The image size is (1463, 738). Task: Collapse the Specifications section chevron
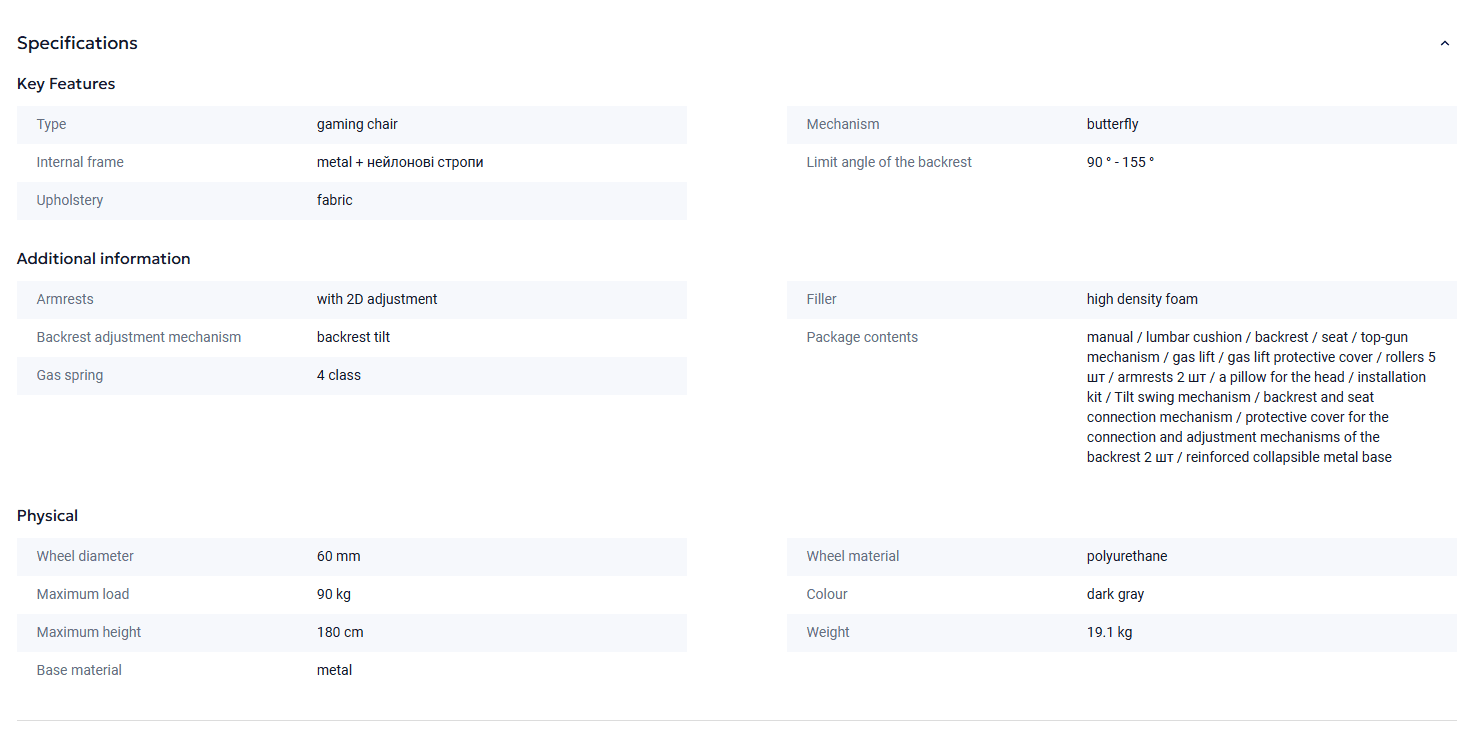pyautogui.click(x=1444, y=44)
